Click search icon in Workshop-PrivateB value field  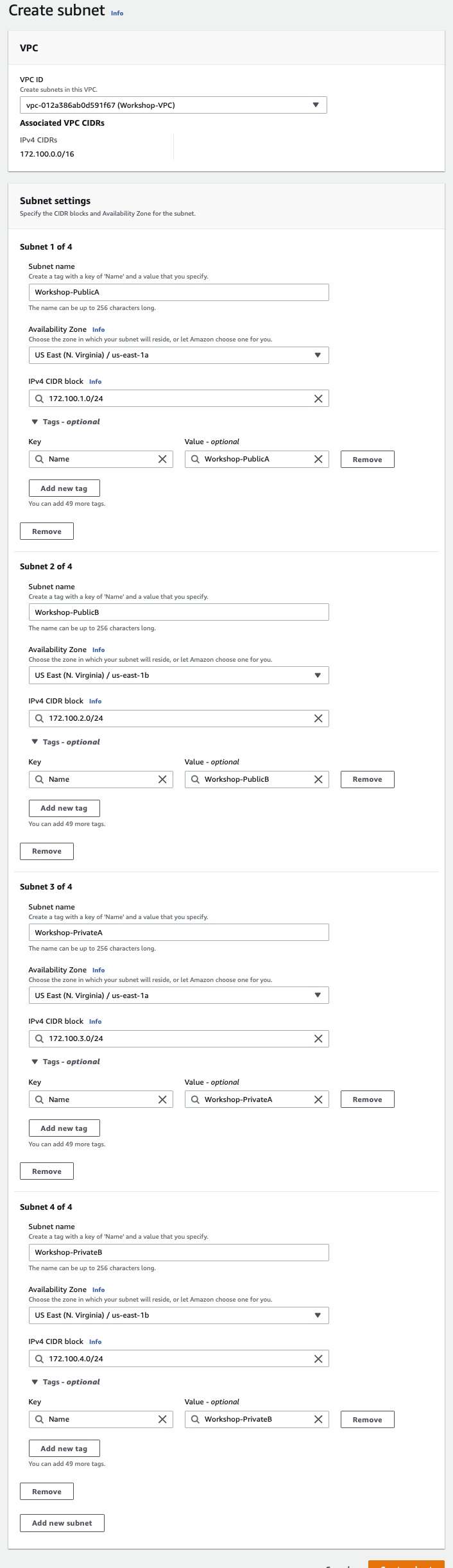pos(195,1419)
